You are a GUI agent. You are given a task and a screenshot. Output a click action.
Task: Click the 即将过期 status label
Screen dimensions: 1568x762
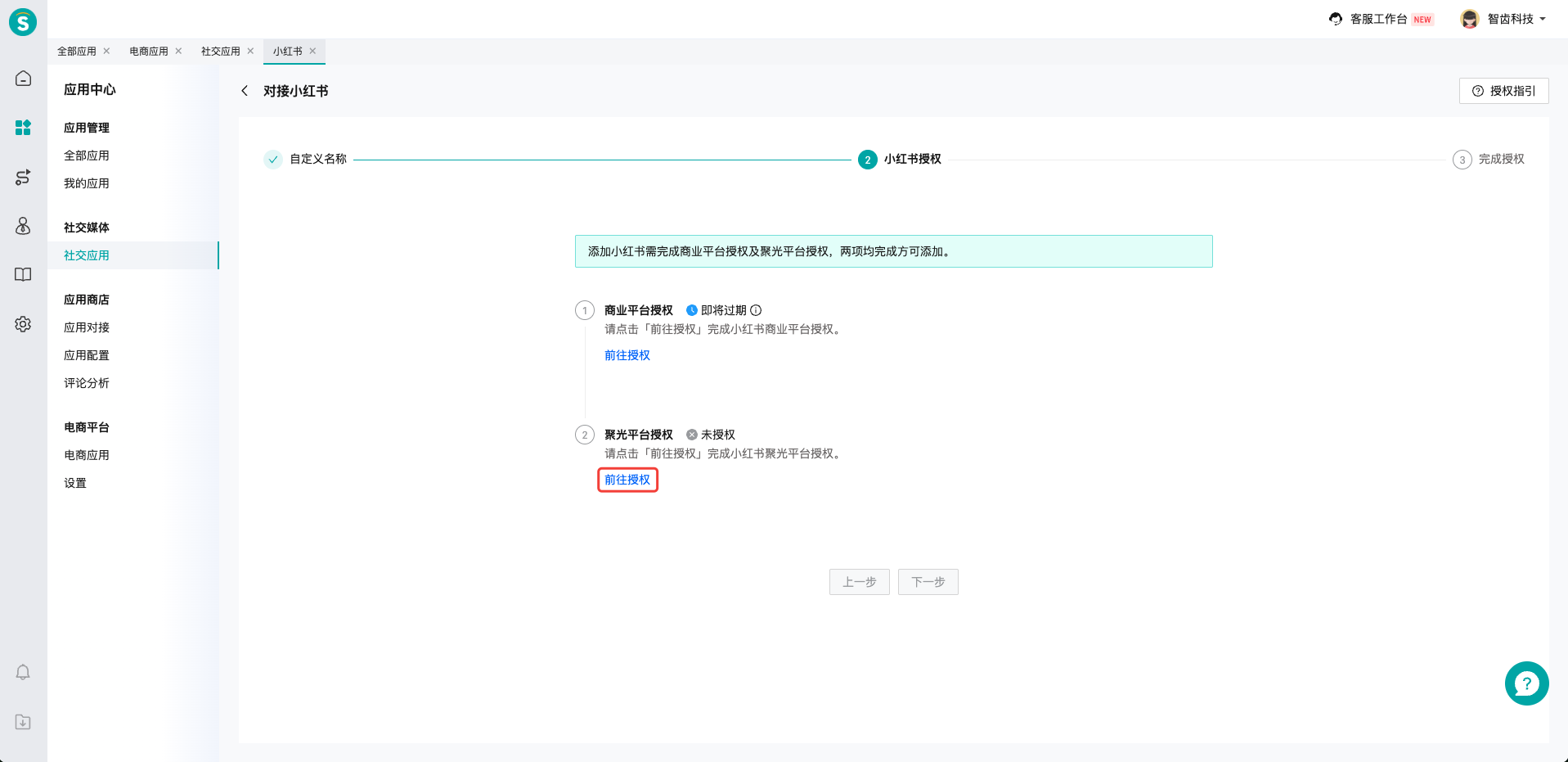(723, 310)
